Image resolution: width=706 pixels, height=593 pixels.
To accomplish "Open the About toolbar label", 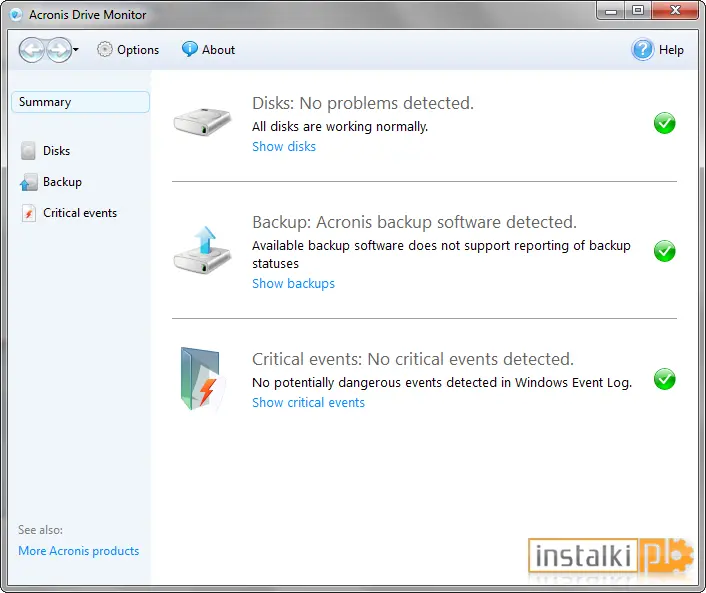I will tap(218, 50).
